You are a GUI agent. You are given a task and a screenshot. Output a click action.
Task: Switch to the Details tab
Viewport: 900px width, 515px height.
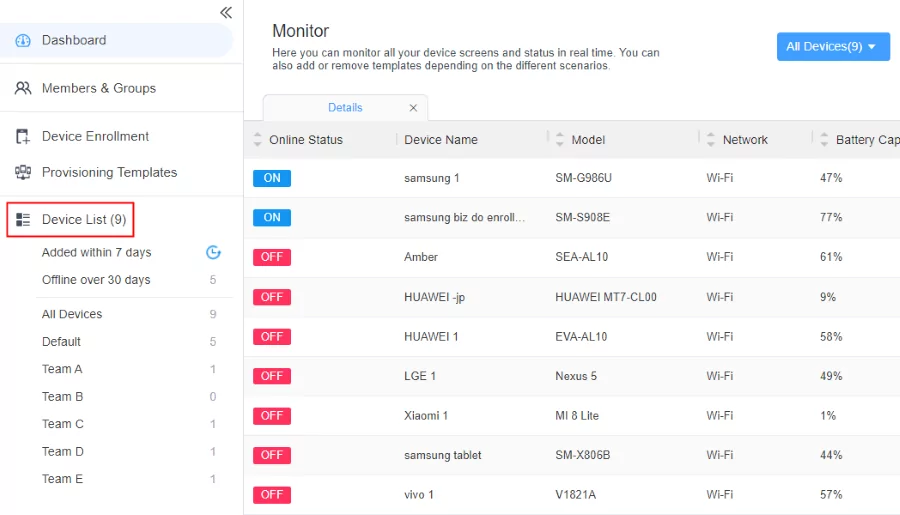tap(345, 107)
